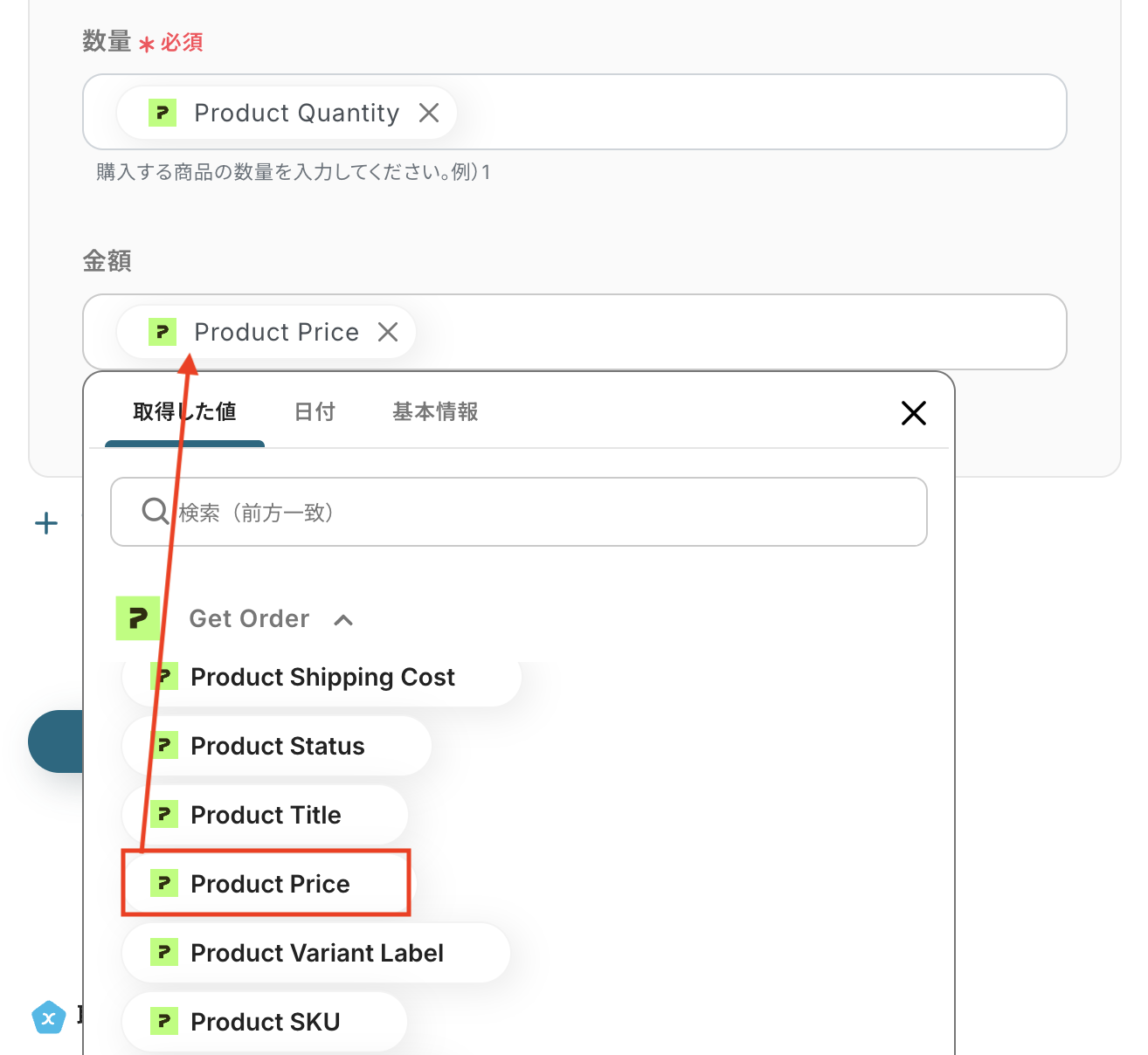Viewport: 1148px width, 1055px height.
Task: Focus the 検索 search field
Action: click(x=542, y=512)
